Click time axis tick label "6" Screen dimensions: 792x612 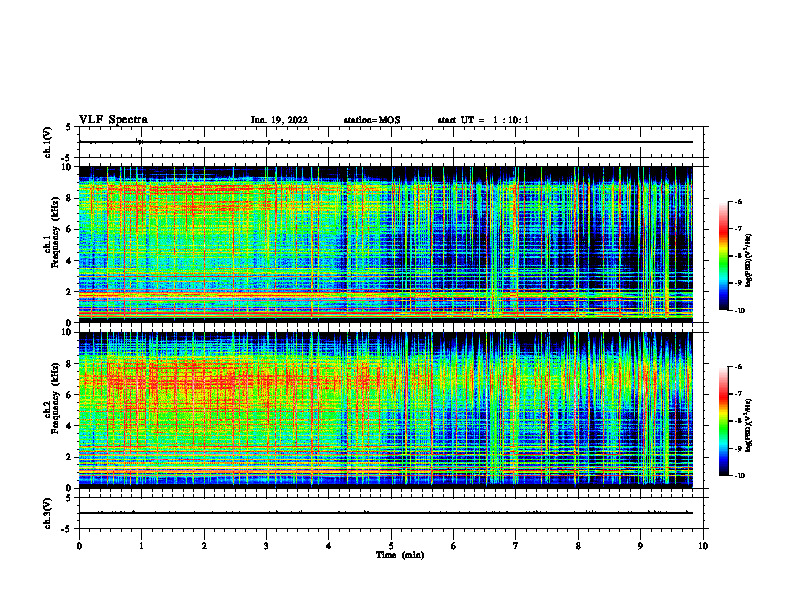click(x=454, y=546)
